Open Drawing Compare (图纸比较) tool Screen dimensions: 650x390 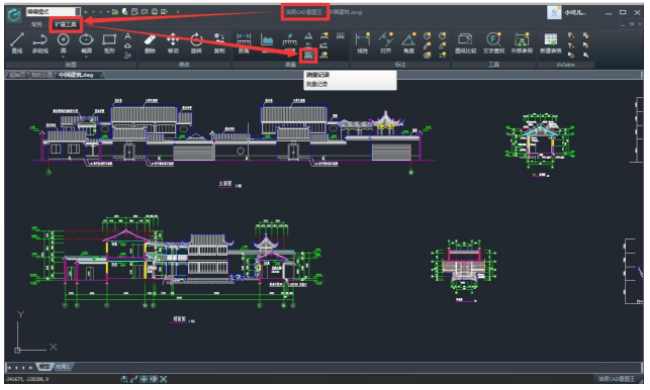[465, 43]
